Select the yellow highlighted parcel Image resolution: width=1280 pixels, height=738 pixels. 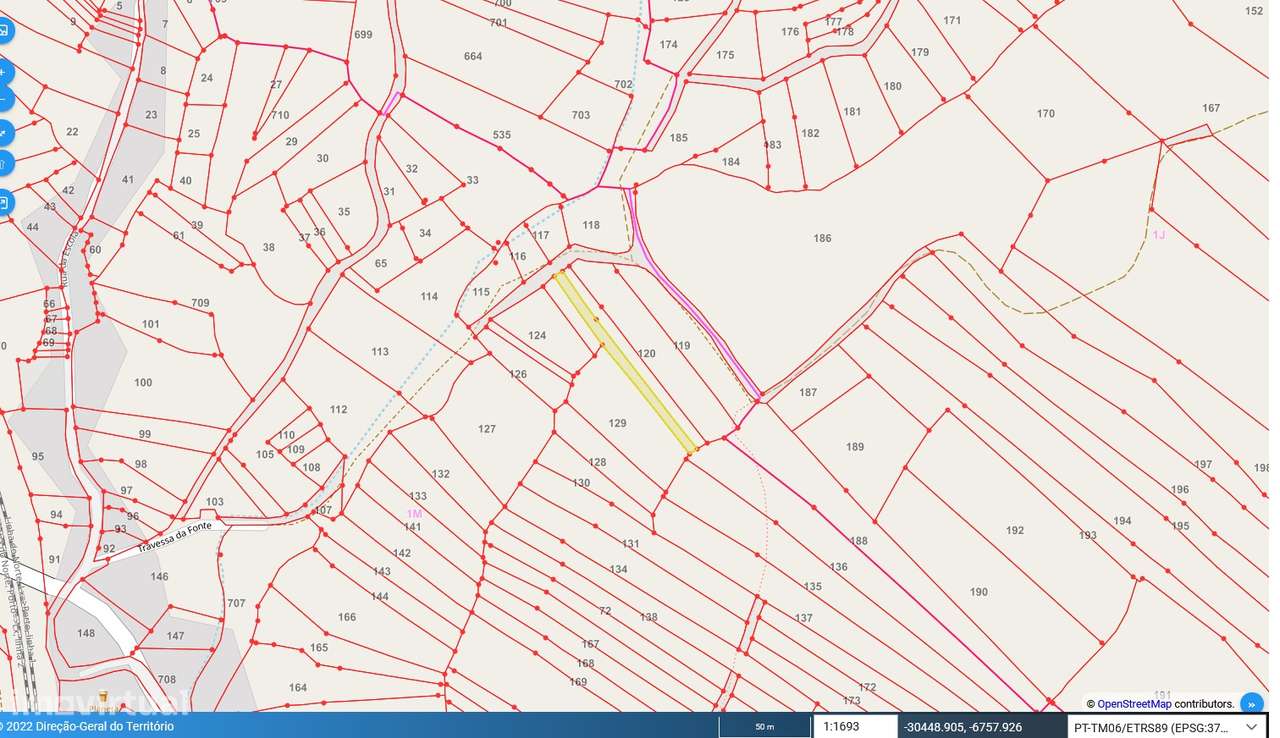pyautogui.click(x=626, y=361)
